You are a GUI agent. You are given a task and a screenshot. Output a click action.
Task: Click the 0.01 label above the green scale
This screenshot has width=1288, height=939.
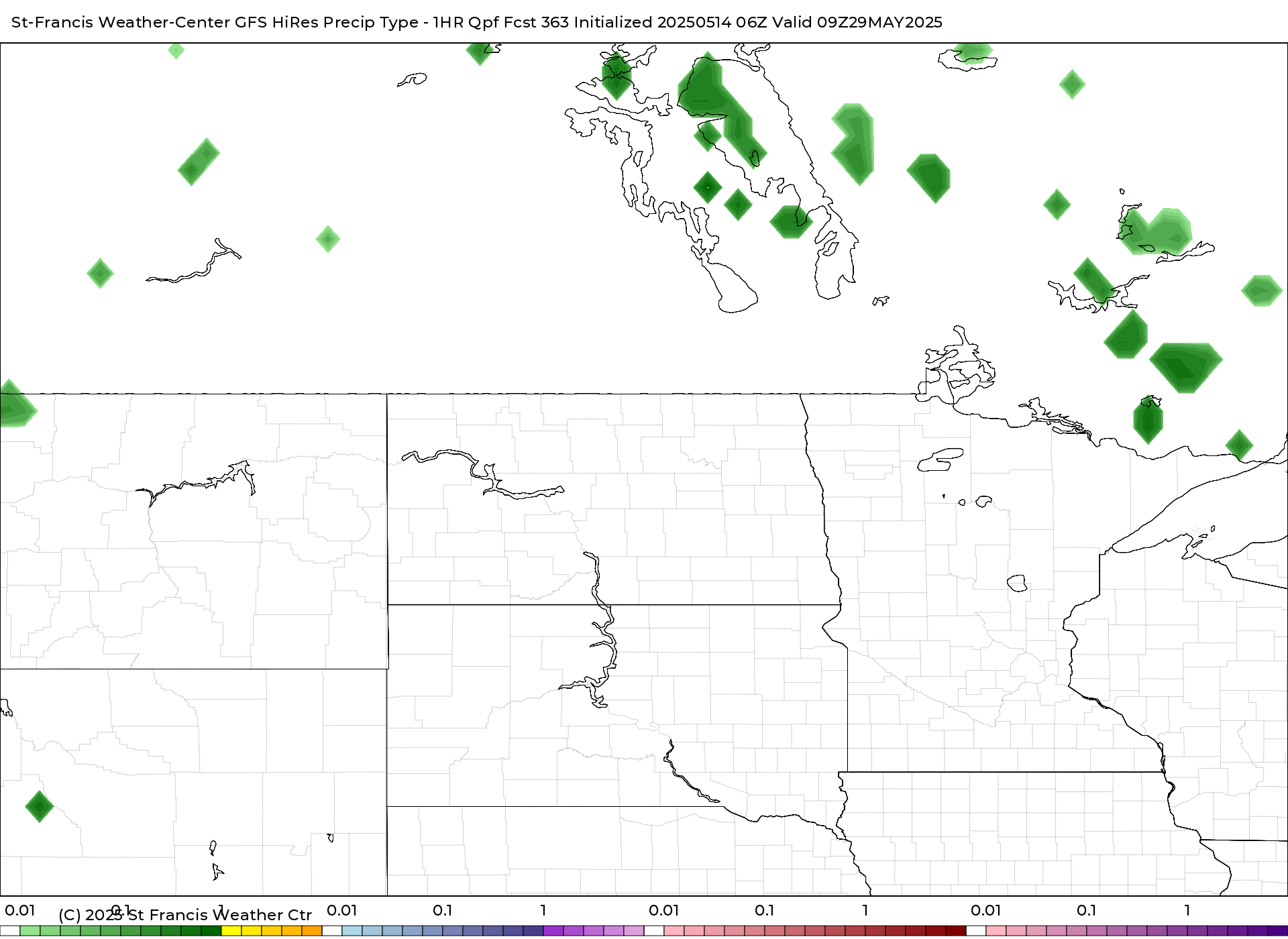[20, 910]
